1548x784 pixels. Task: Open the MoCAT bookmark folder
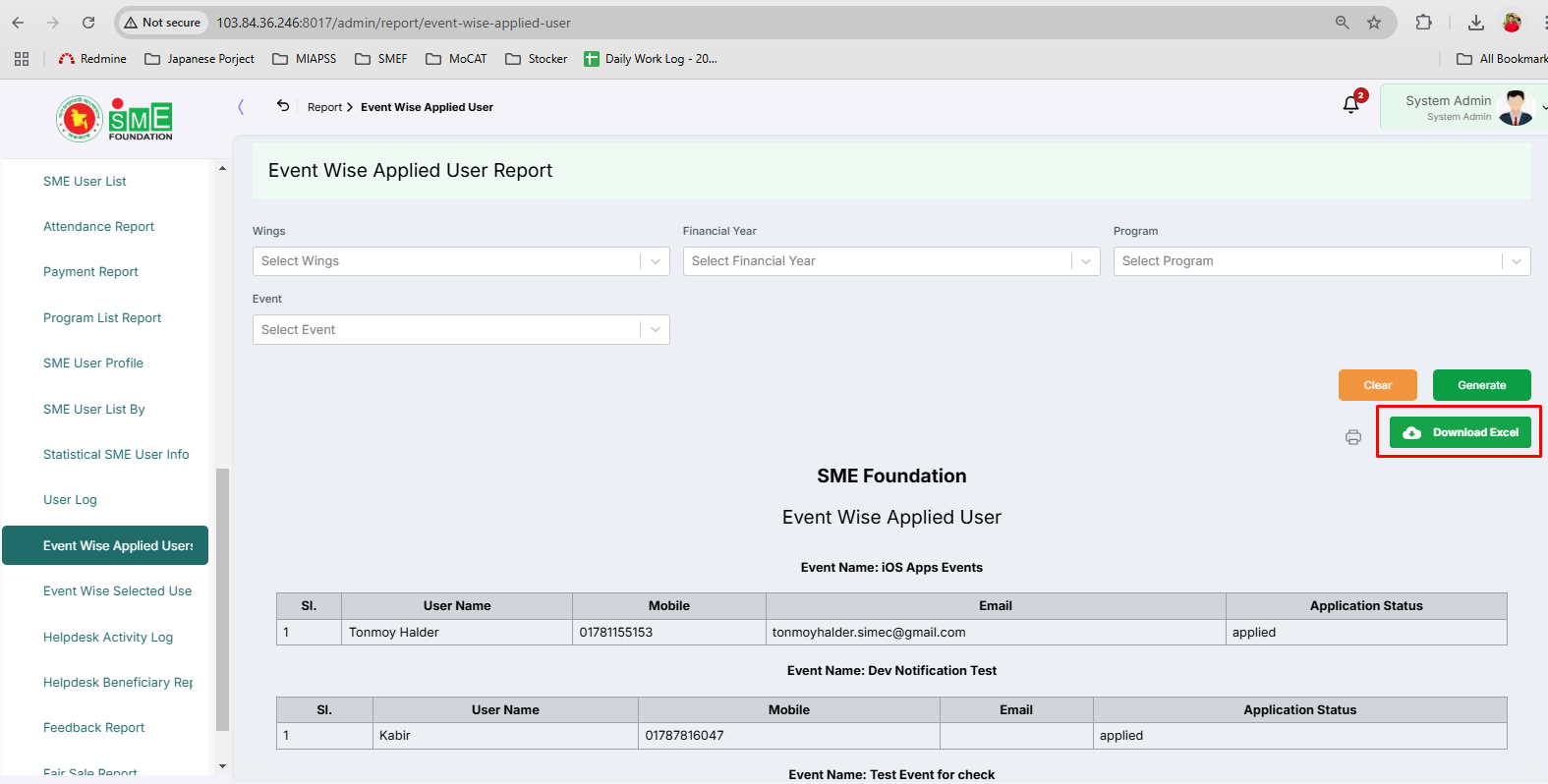(x=456, y=59)
